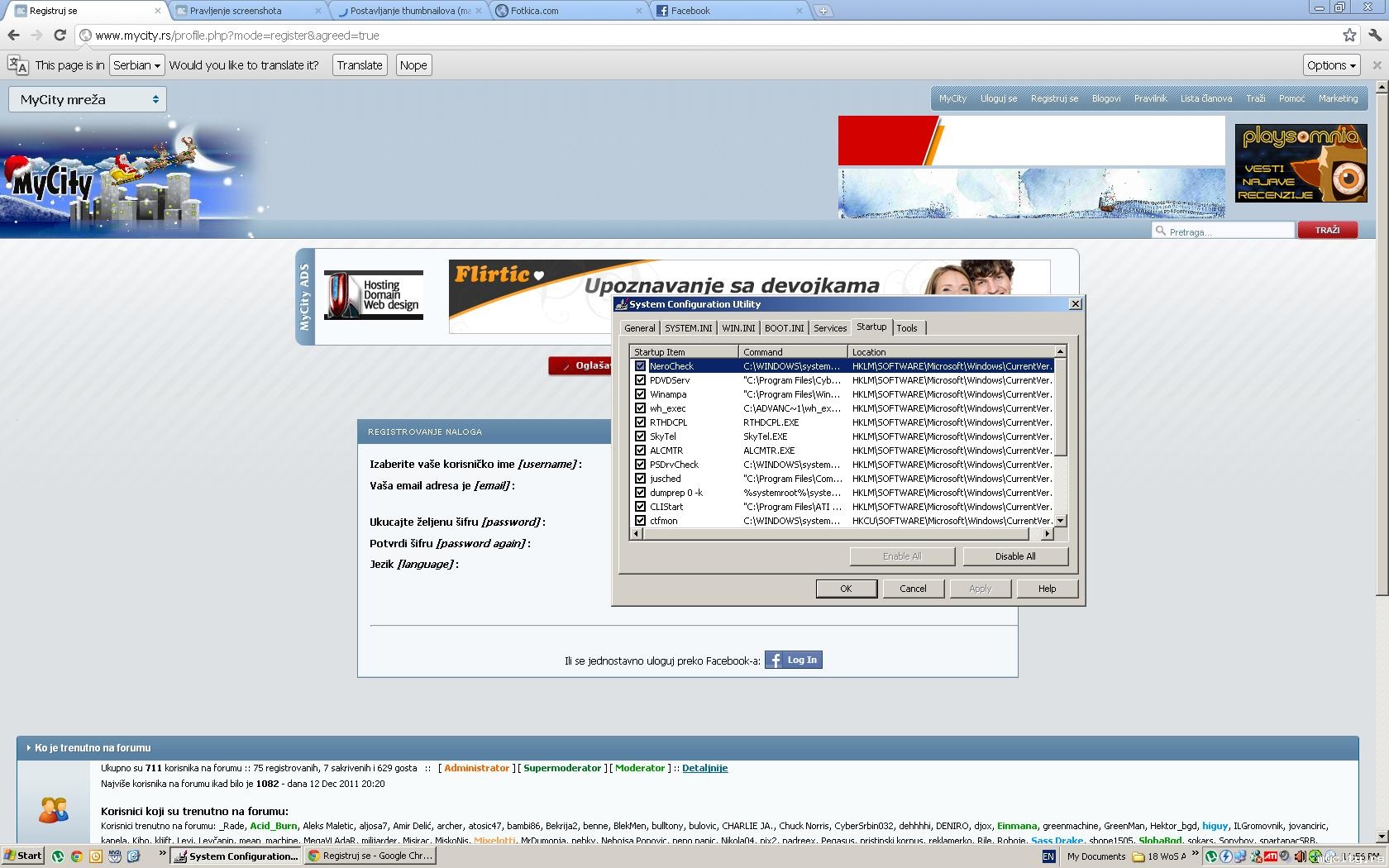Click the EN language indicator on taskbar
Screen dimensions: 1389x868
click(x=1048, y=856)
